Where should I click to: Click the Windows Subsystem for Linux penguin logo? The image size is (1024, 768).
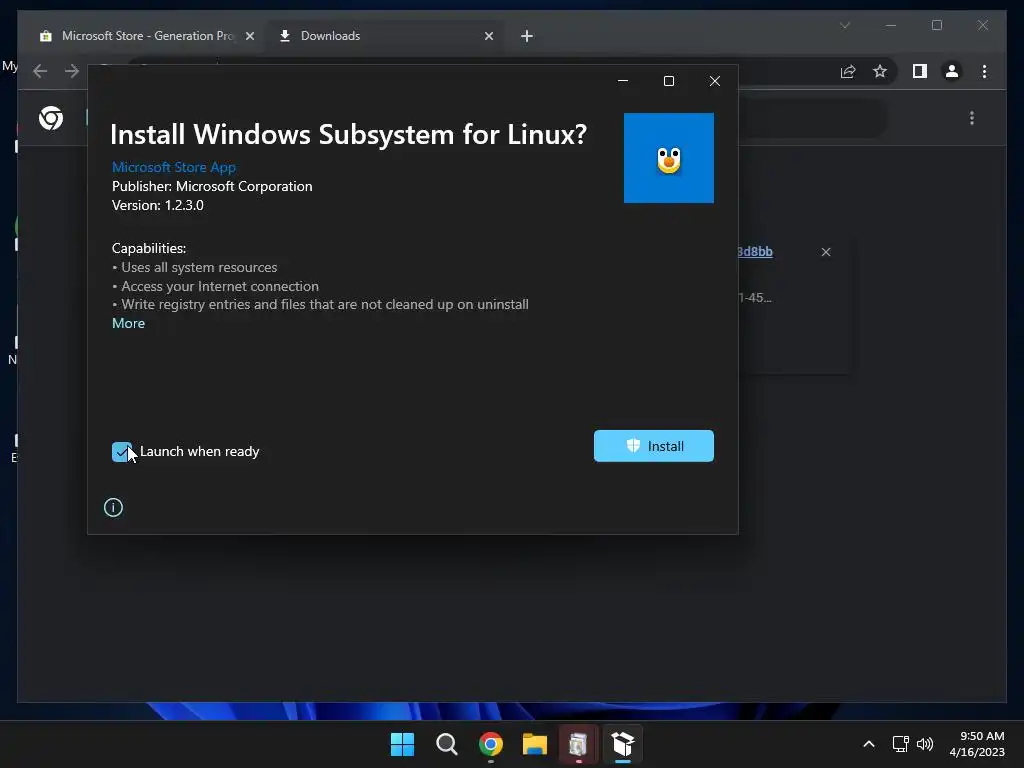669,158
